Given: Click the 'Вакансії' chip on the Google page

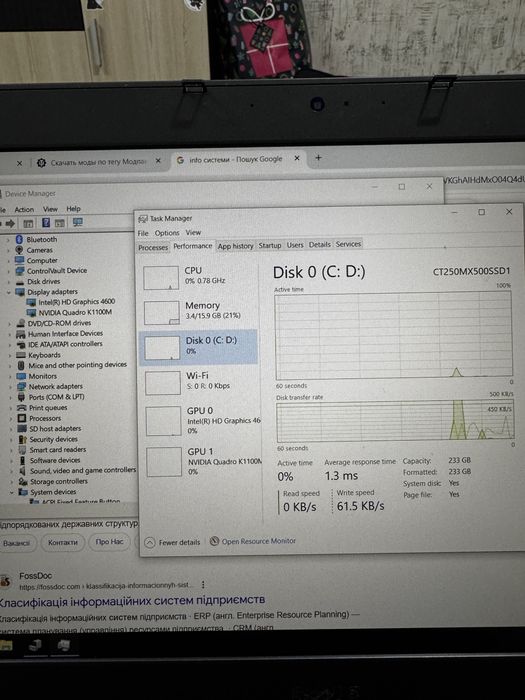Looking at the screenshot, I should [x=17, y=543].
